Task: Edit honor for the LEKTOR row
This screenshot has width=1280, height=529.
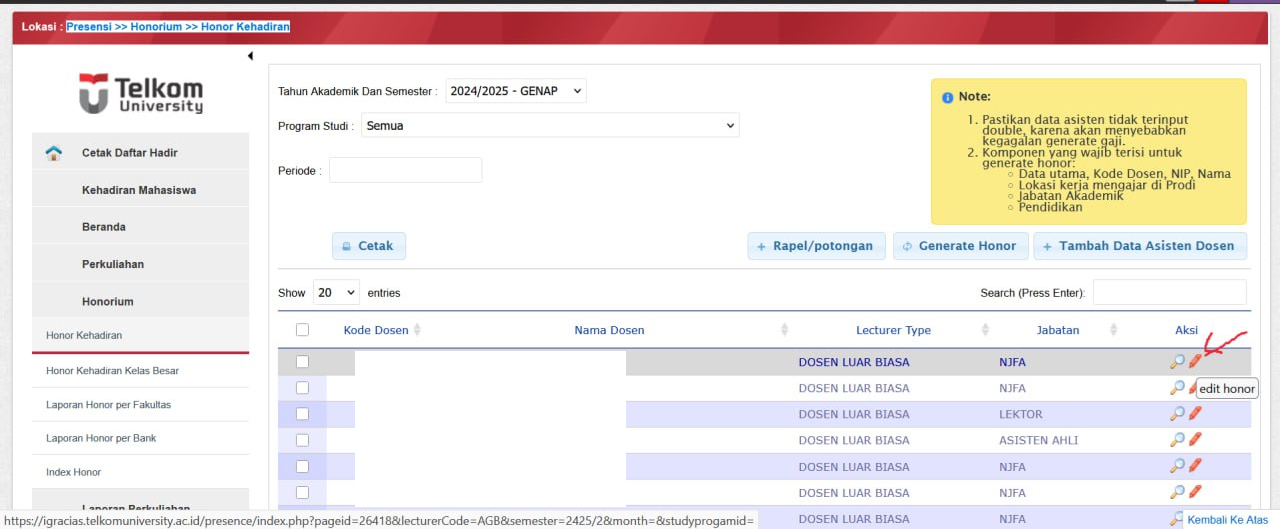Action: click(x=1195, y=414)
